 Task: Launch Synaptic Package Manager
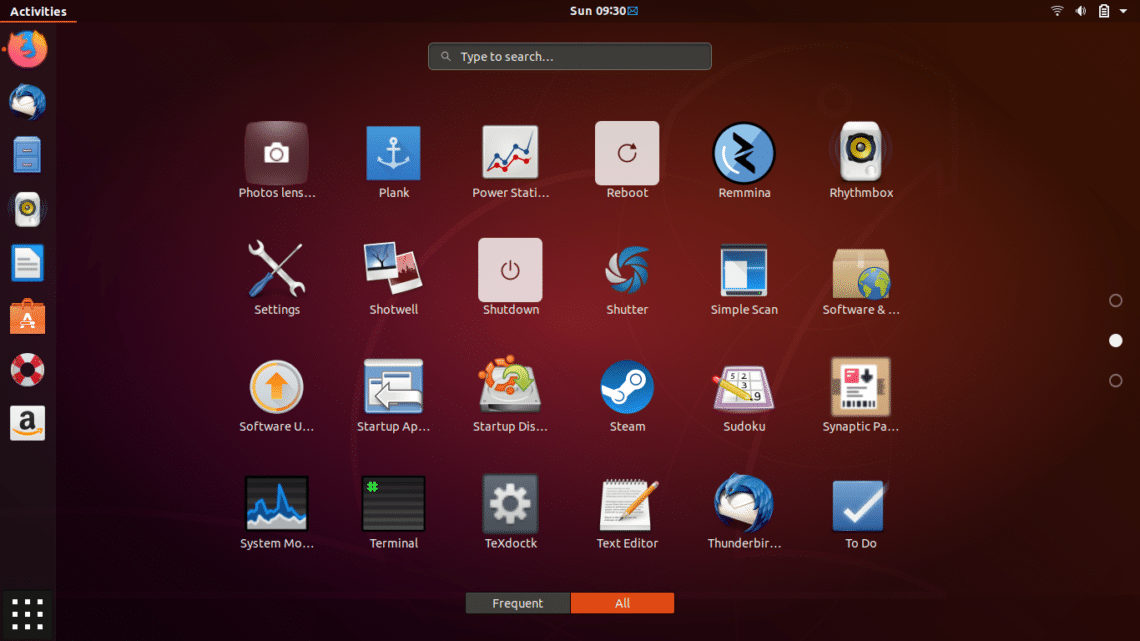click(860, 387)
